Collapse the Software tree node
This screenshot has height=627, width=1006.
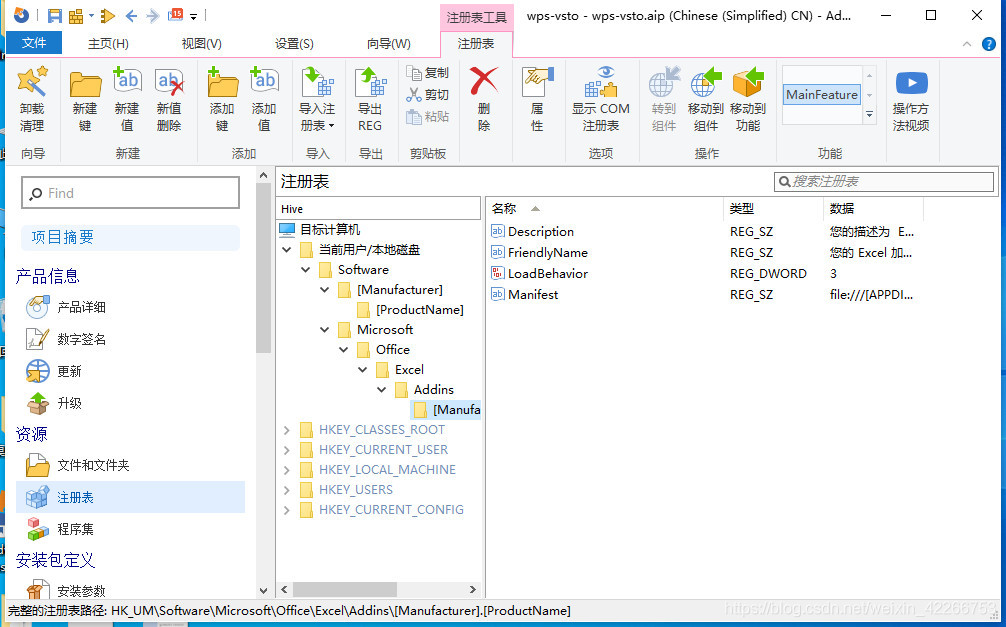click(306, 270)
